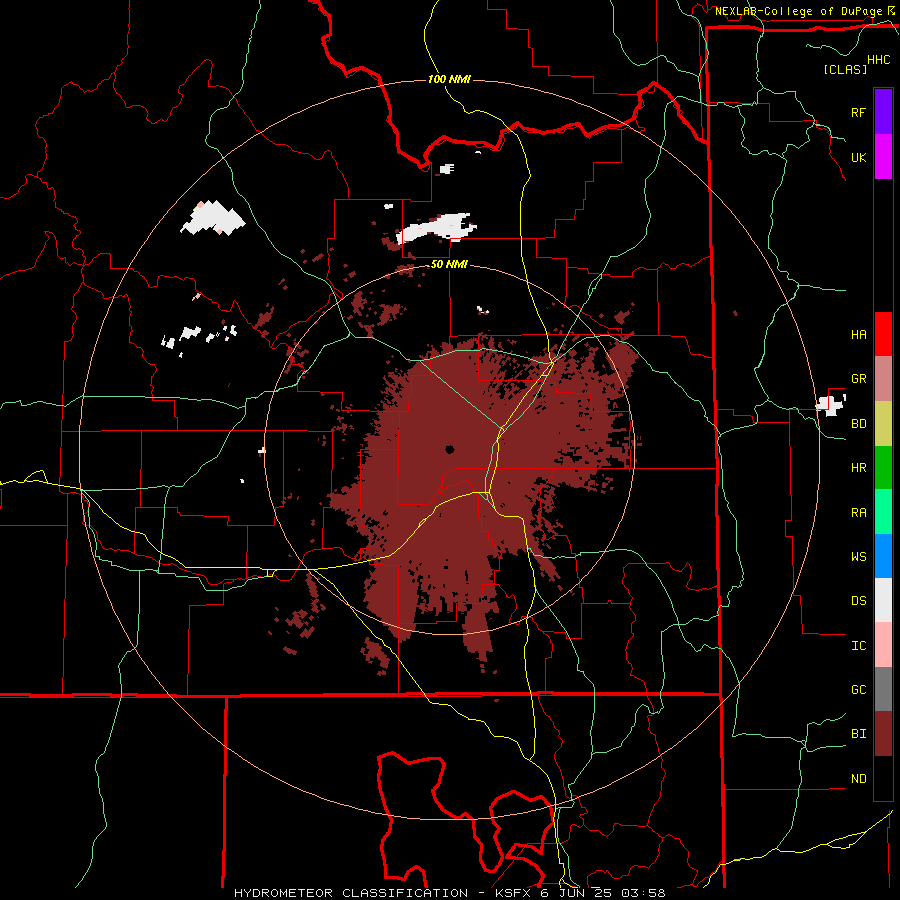Click the BI brown legend swatch
The height and width of the screenshot is (900, 900).
point(883,734)
